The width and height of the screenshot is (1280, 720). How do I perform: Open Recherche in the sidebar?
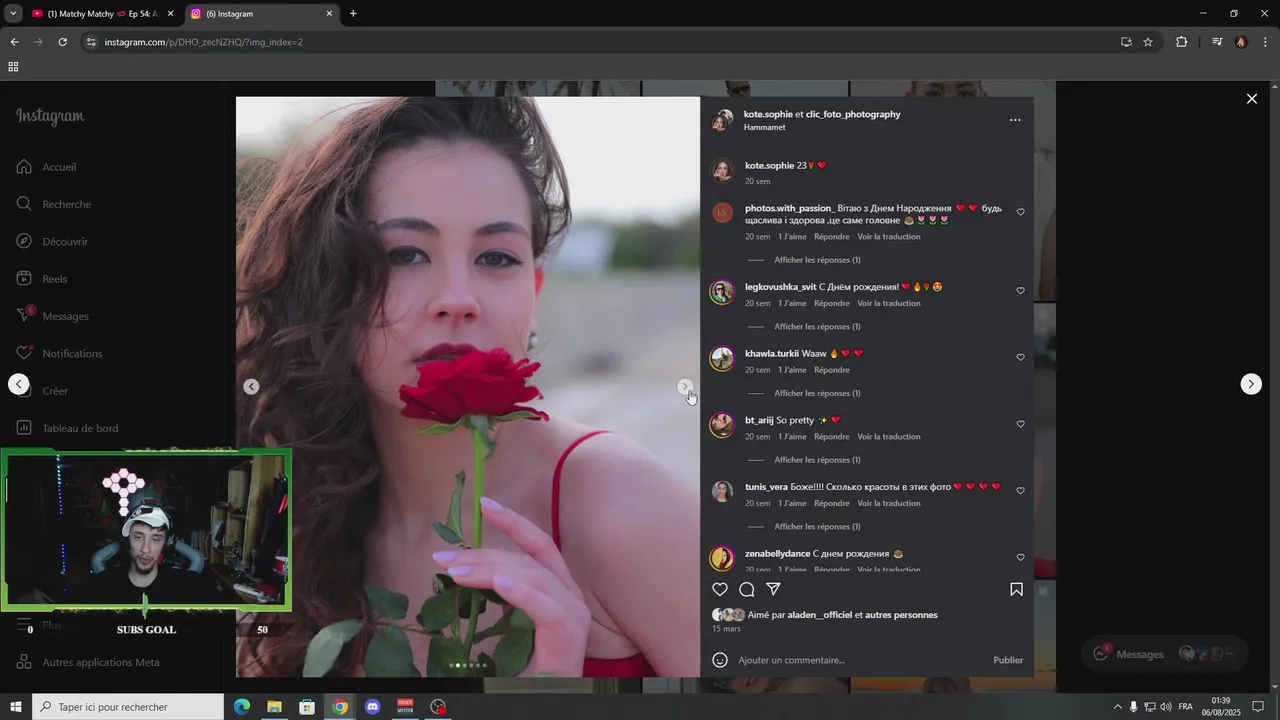pos(54,204)
